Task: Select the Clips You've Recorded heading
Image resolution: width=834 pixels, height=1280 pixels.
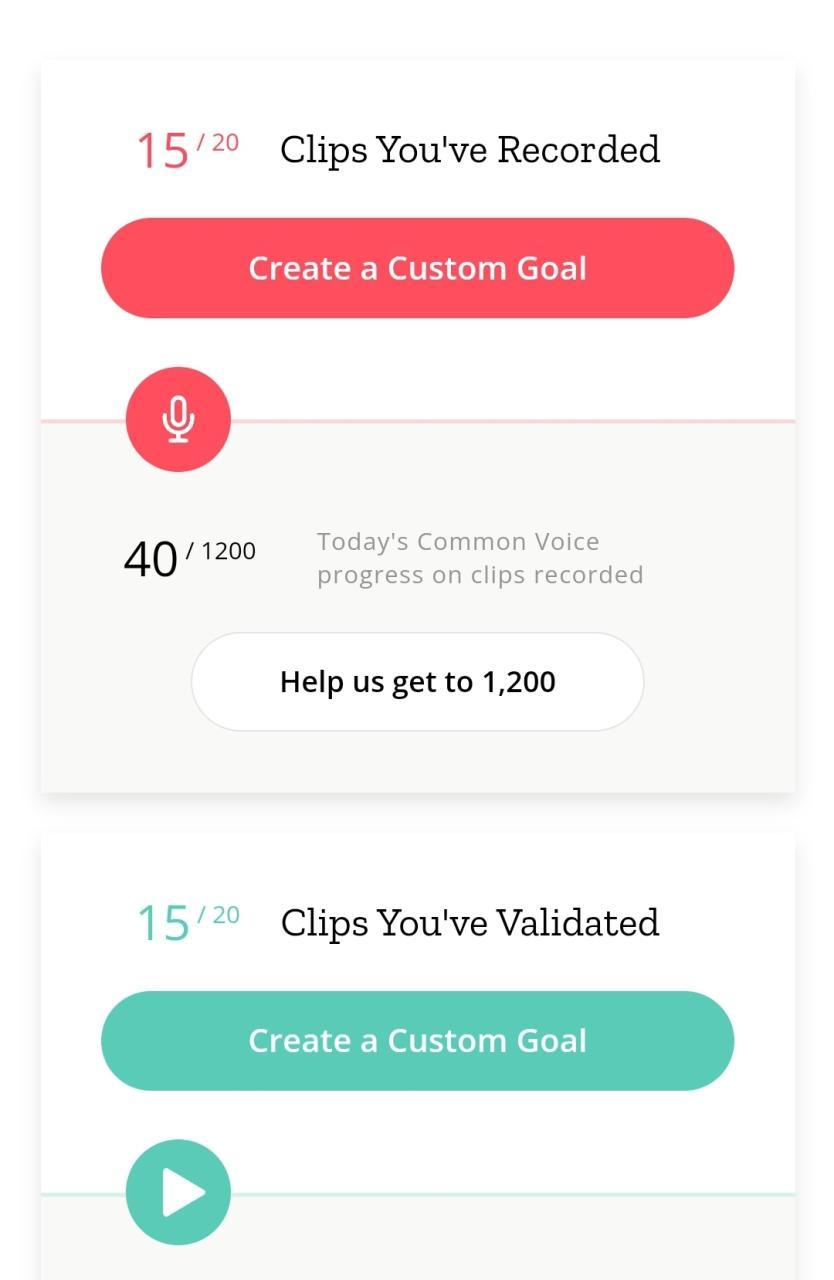Action: [x=469, y=150]
